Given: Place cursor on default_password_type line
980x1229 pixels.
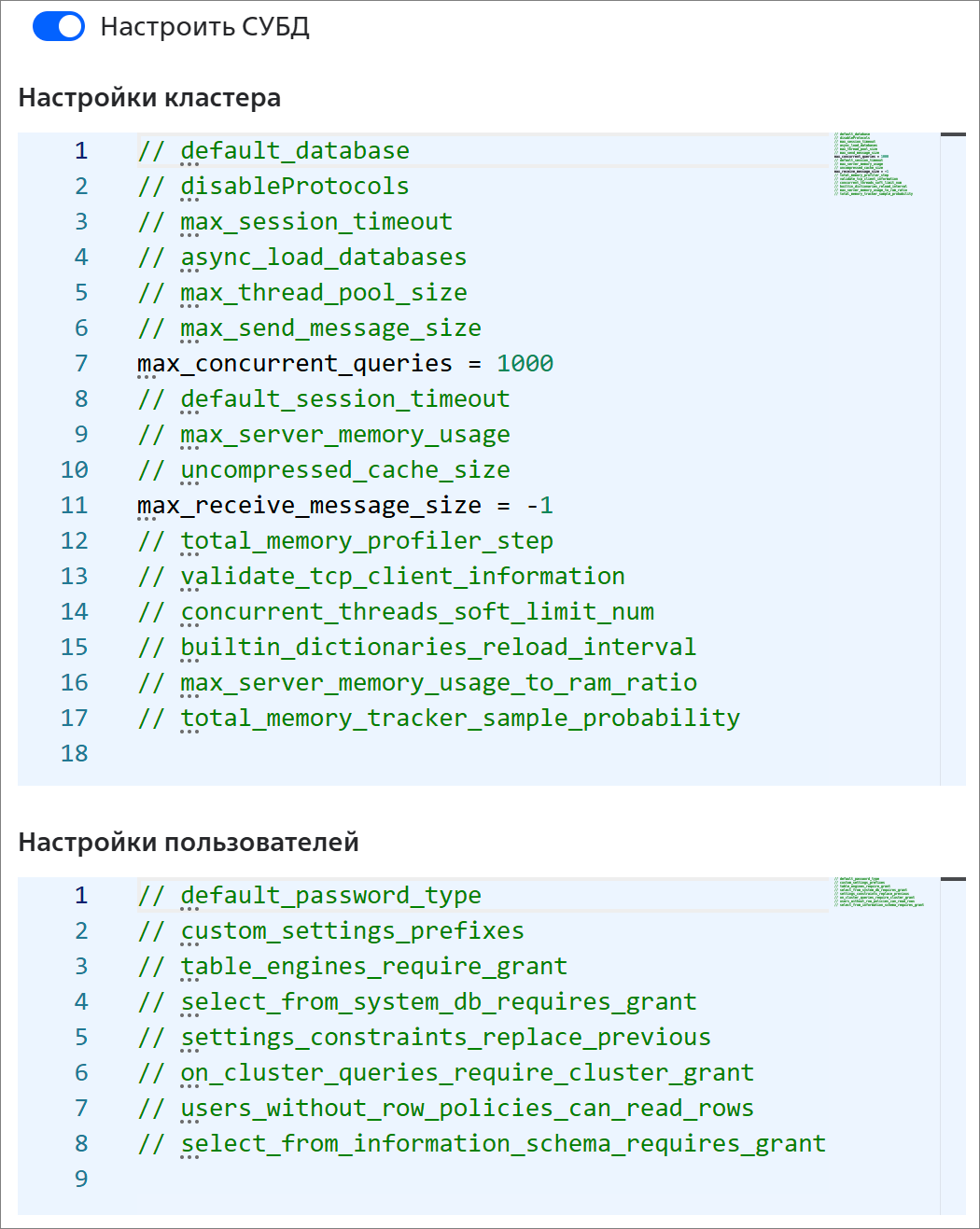Looking at the screenshot, I should click(x=330, y=895).
